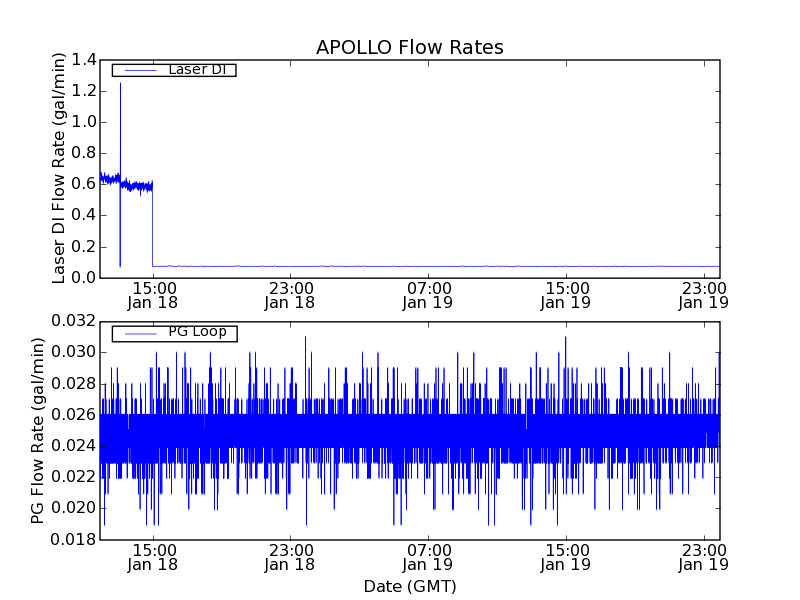Click the 'Date (GMT)' x-axis label

click(x=409, y=586)
